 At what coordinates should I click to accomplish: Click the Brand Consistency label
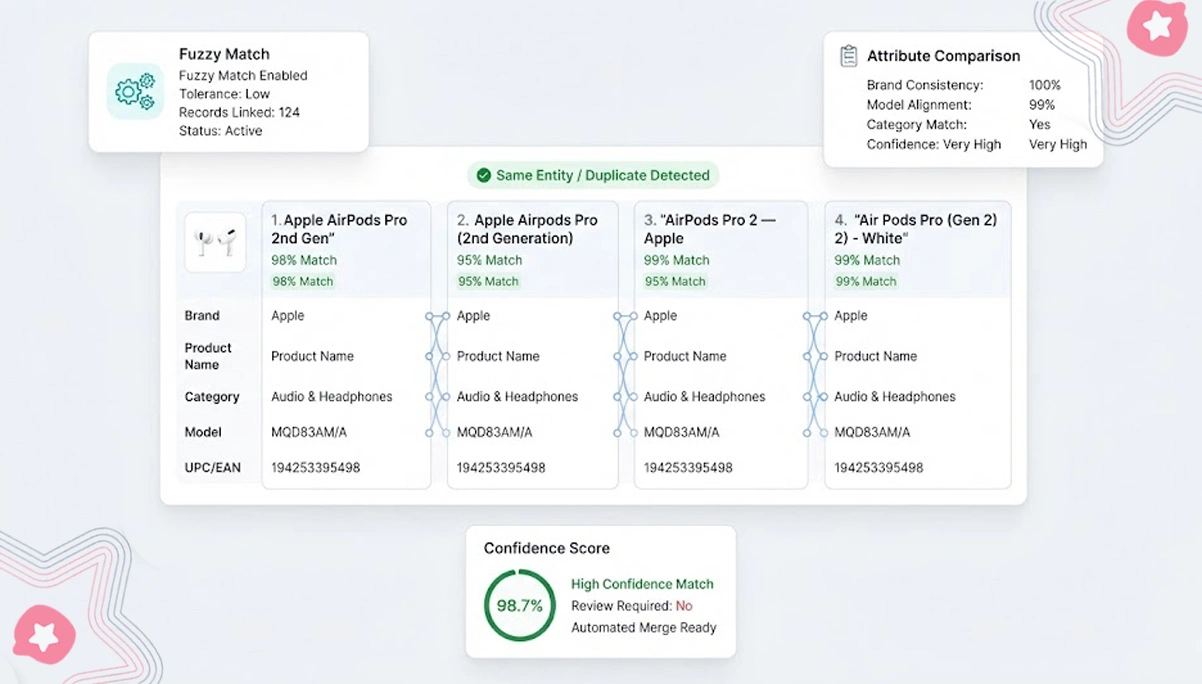click(x=925, y=85)
